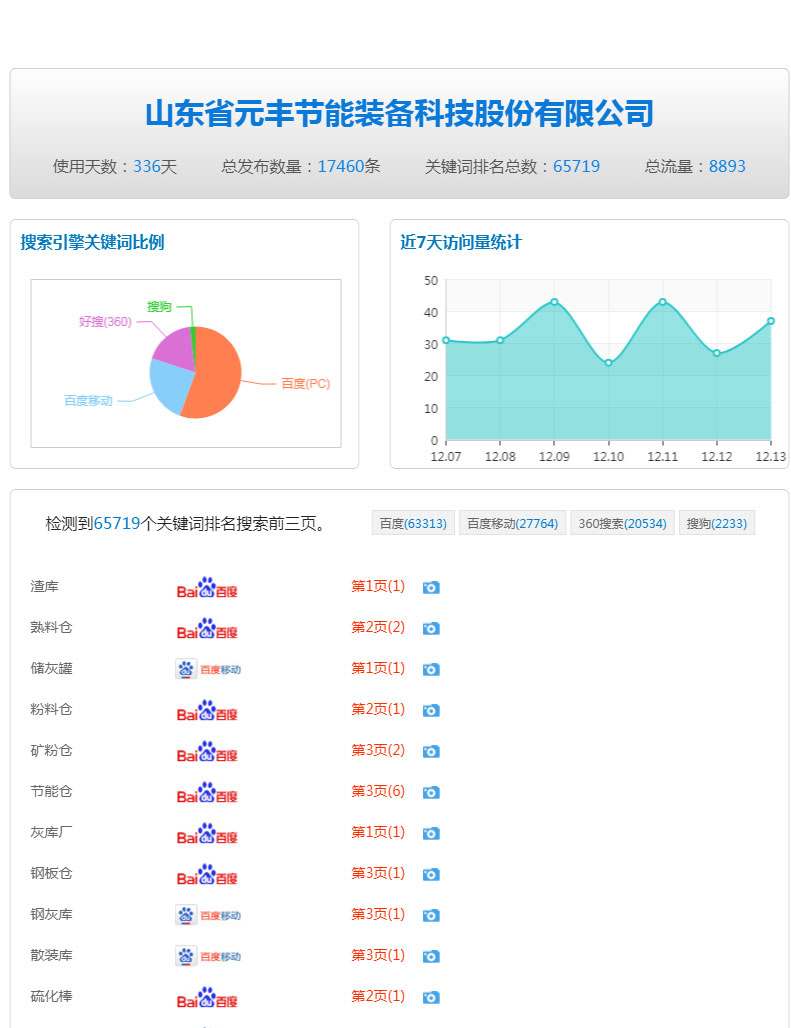The width and height of the screenshot is (791, 1028).
Task: Click 第3页(6) ranking link for 节能仓
Action: [x=378, y=791]
